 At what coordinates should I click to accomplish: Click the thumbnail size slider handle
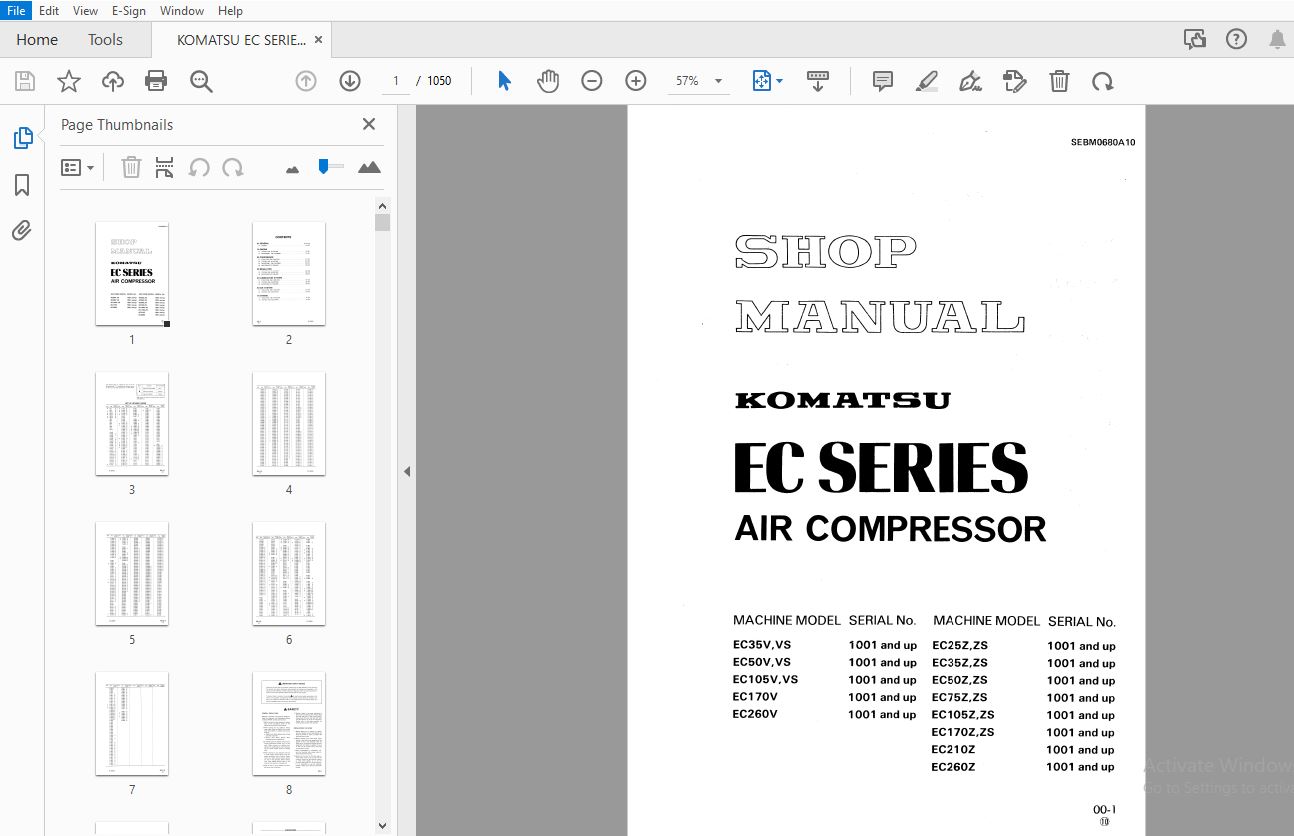tap(323, 166)
